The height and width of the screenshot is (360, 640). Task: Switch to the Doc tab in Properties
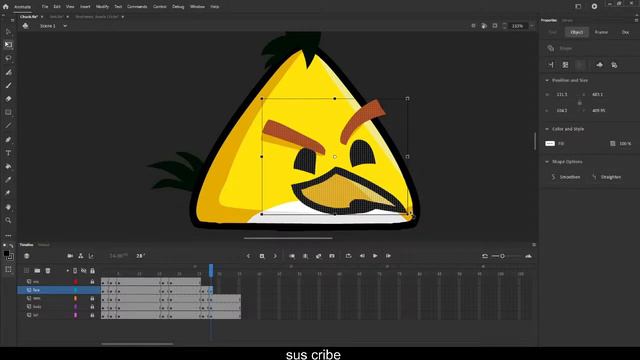(x=625, y=32)
